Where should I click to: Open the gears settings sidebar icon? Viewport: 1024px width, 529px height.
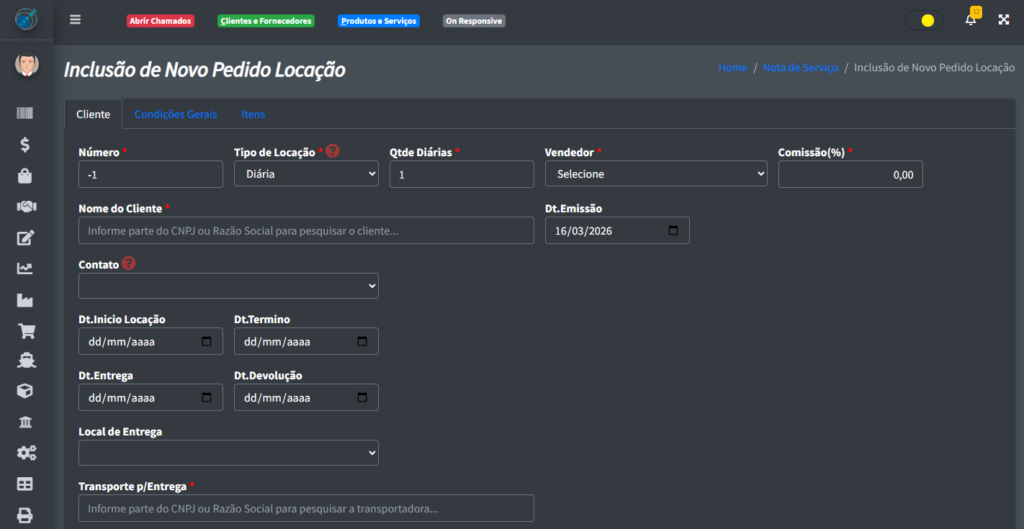pyautogui.click(x=26, y=453)
